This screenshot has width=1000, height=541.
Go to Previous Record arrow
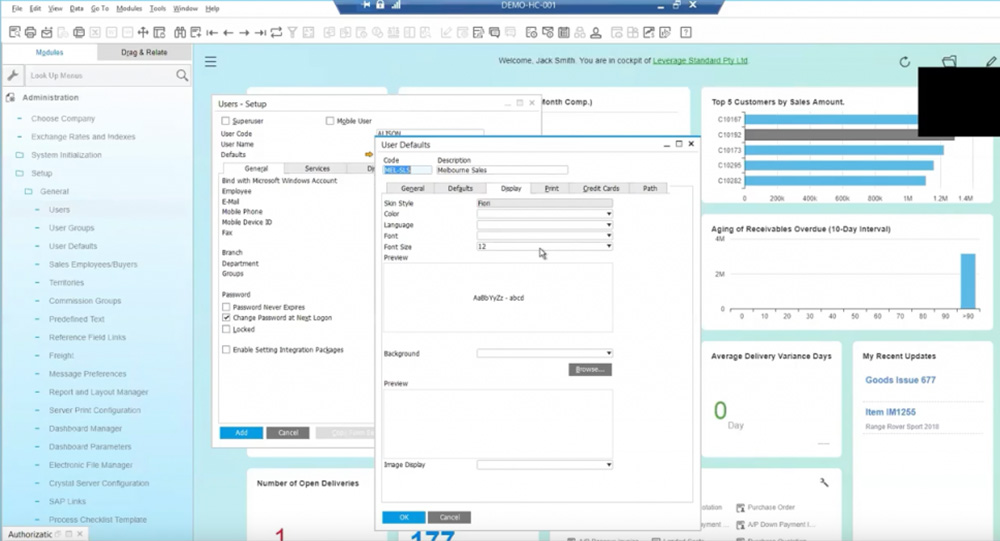coord(228,32)
